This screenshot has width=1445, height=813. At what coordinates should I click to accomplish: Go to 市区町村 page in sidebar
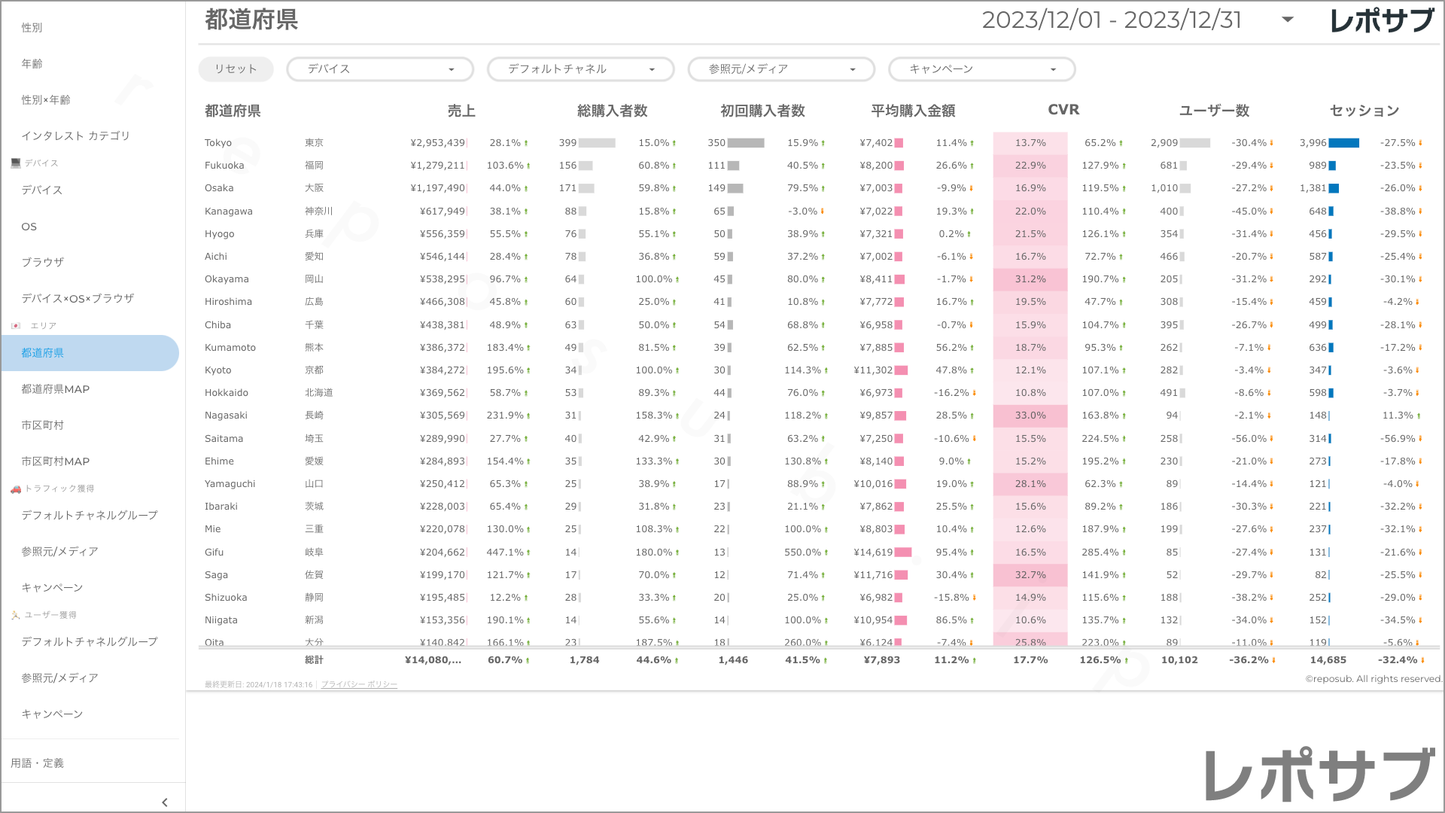pyautogui.click(x=43, y=425)
